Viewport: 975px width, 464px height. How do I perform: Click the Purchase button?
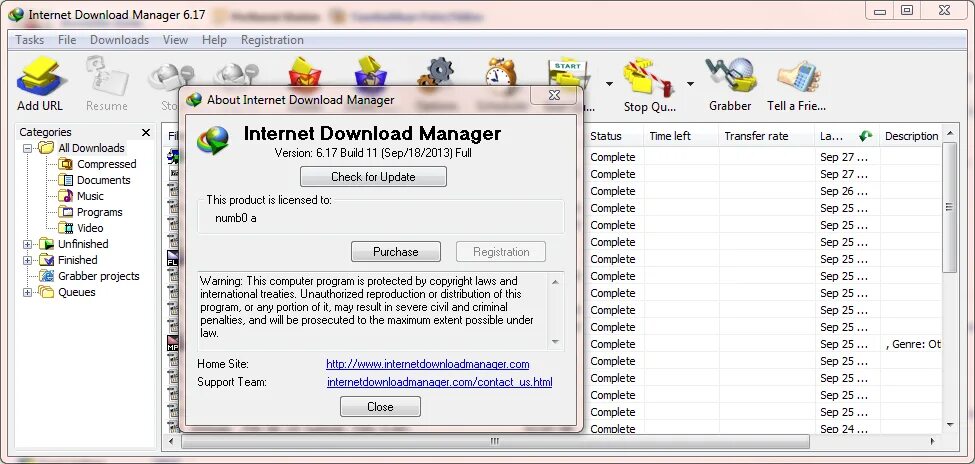click(x=395, y=252)
